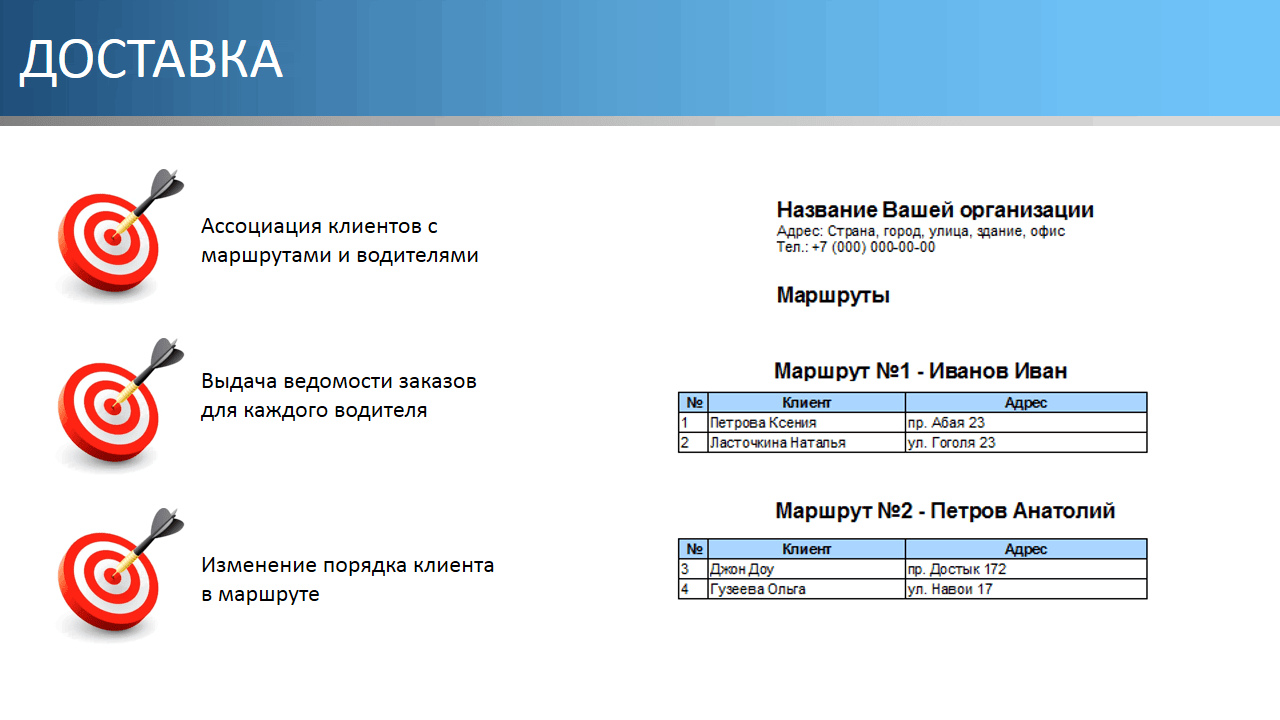The image size is (1280, 720).
Task: Select the text 'Ассоциация клиентов с маршрутами и водителями'
Action: 340,241
